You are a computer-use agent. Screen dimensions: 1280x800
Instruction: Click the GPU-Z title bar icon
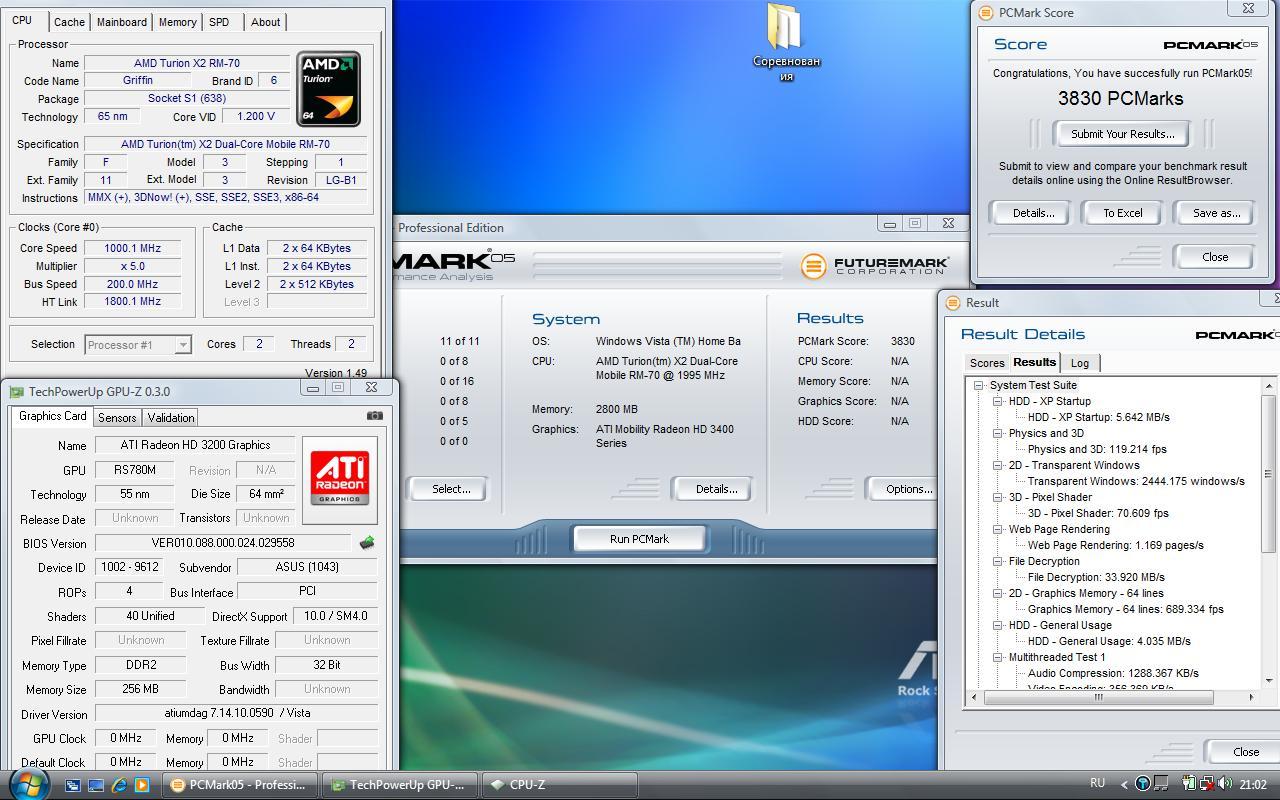coord(15,391)
